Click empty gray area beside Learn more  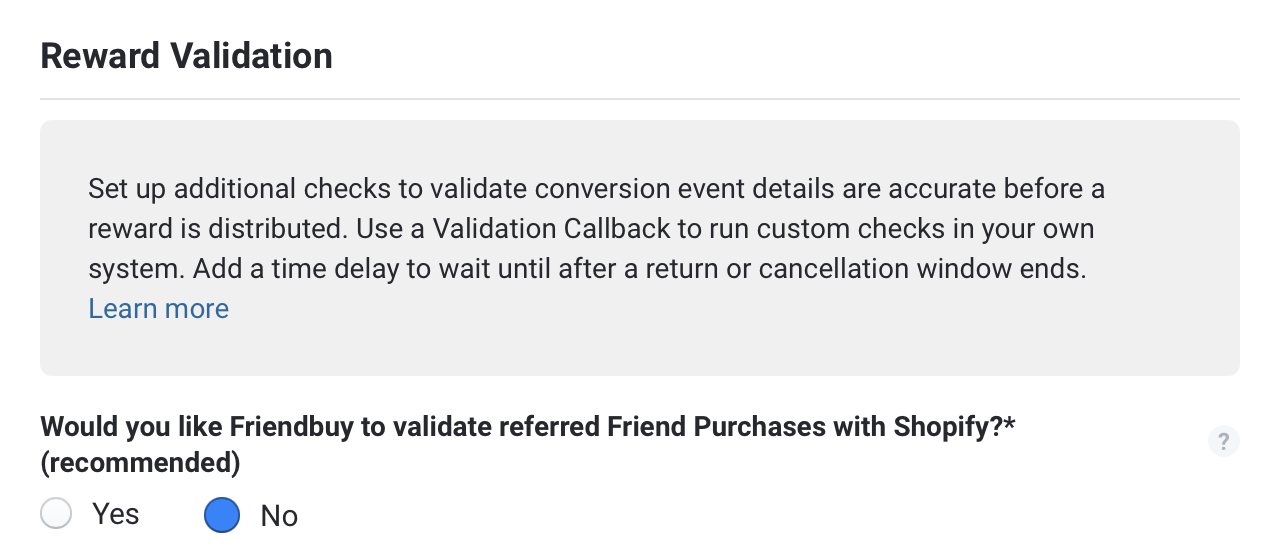(700, 310)
